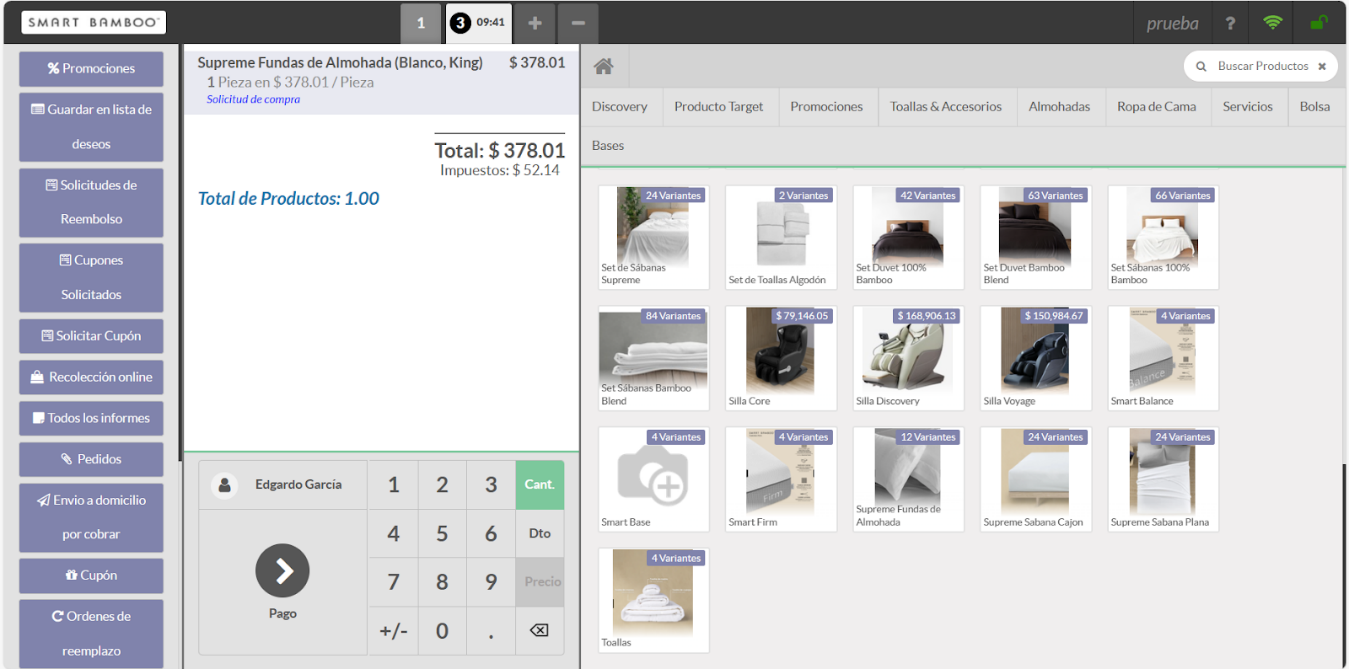This screenshot has height=669, width=1349.
Task: Select Set Sábanas Bamboo Blend product
Action: click(654, 358)
